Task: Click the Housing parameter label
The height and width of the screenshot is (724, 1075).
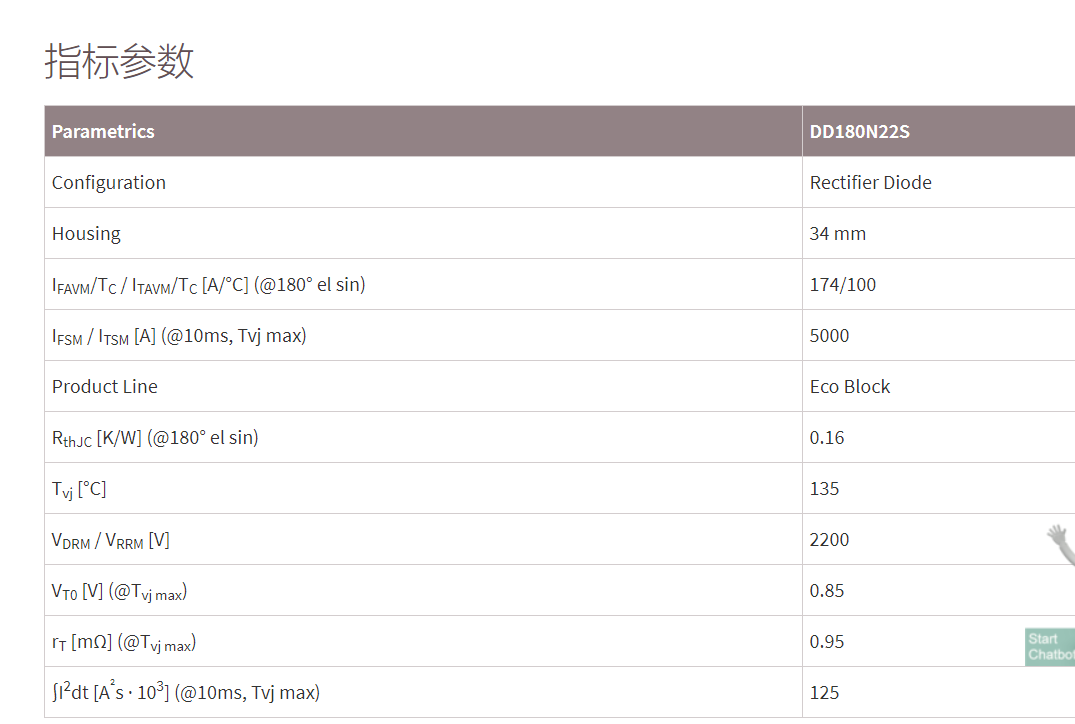Action: click(86, 233)
